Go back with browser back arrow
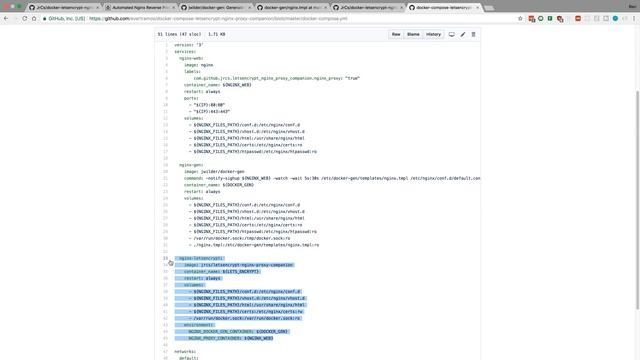Screen dimensions: 640x360 coord(6,18)
